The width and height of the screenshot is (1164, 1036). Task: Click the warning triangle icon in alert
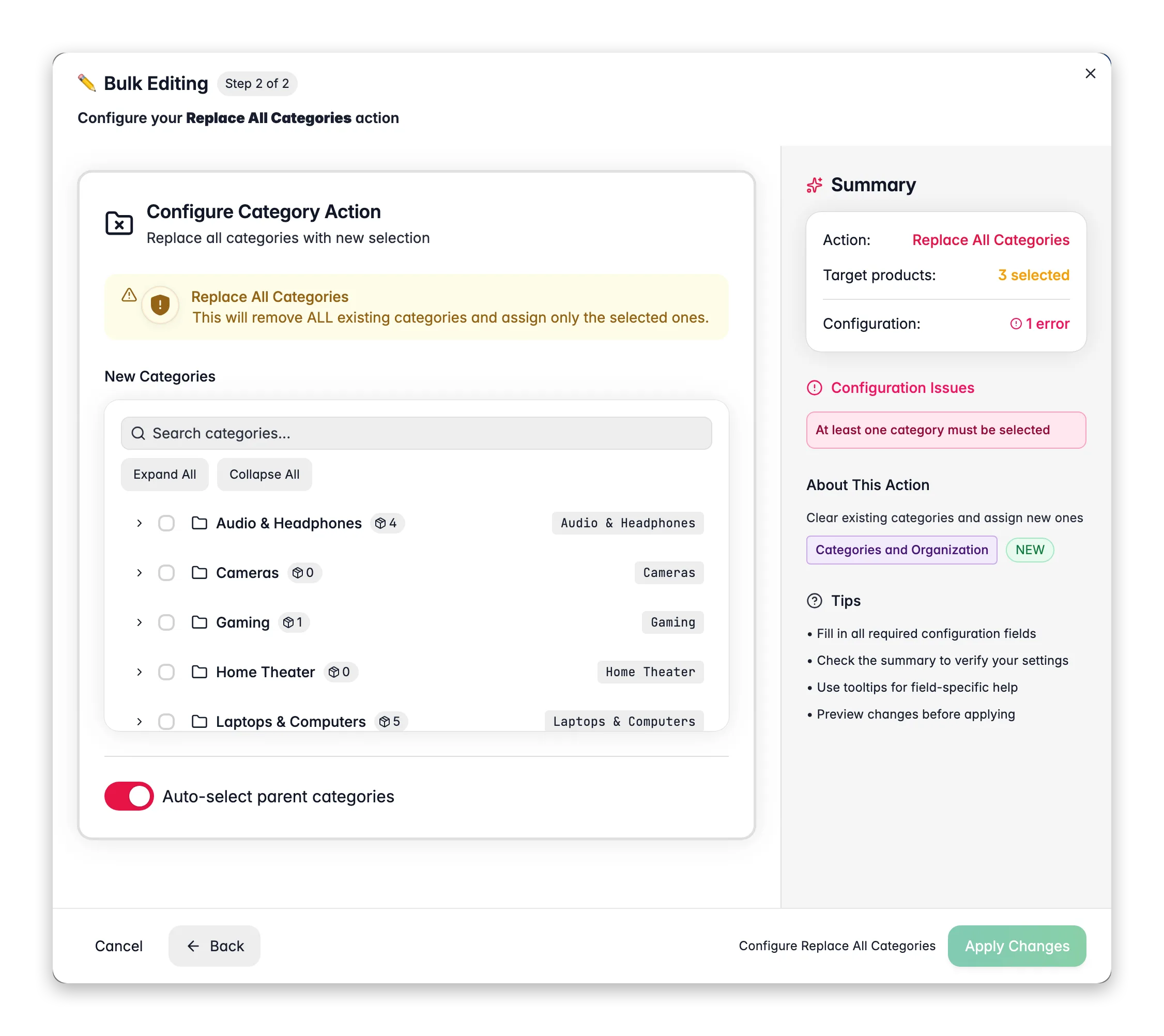click(x=129, y=295)
